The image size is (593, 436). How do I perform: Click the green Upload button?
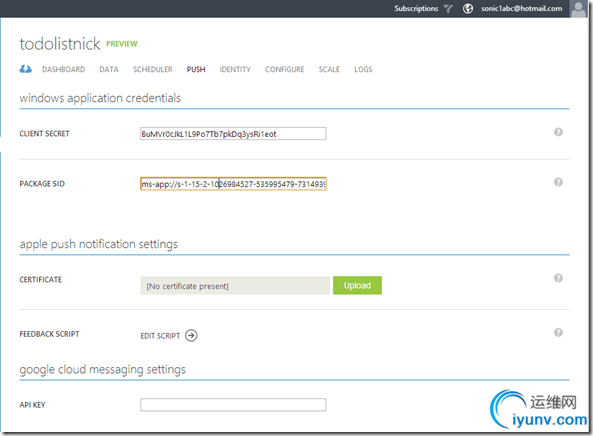click(x=357, y=285)
